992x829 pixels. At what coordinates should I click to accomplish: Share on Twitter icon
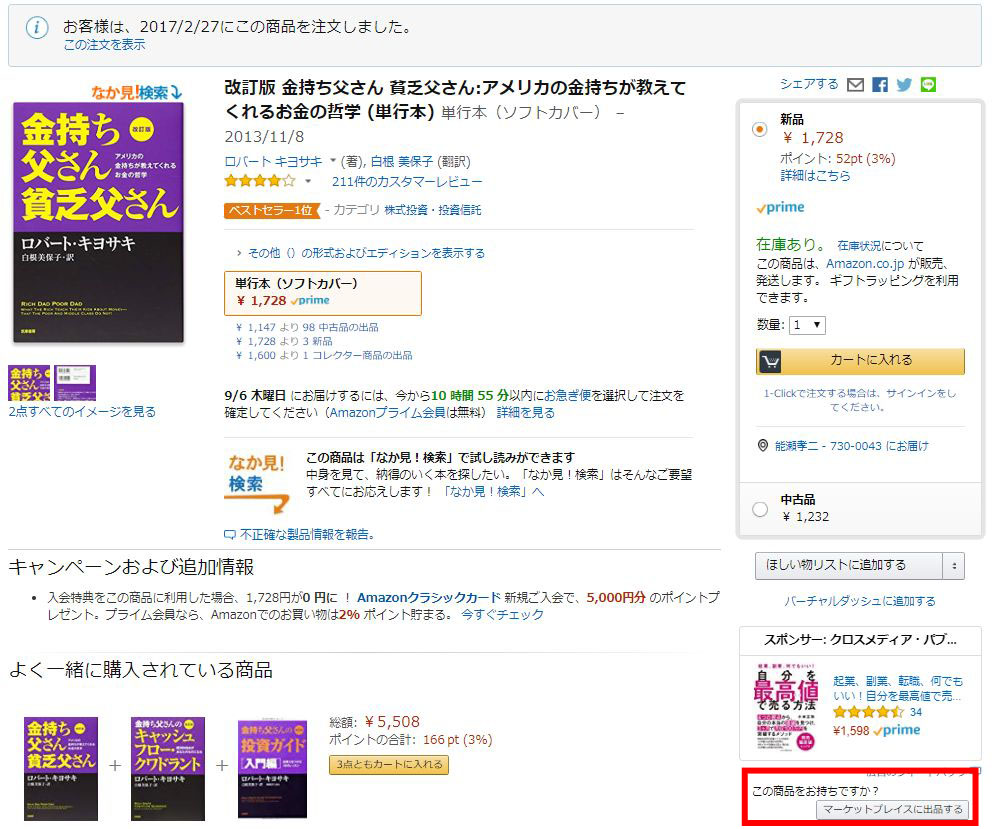[904, 85]
